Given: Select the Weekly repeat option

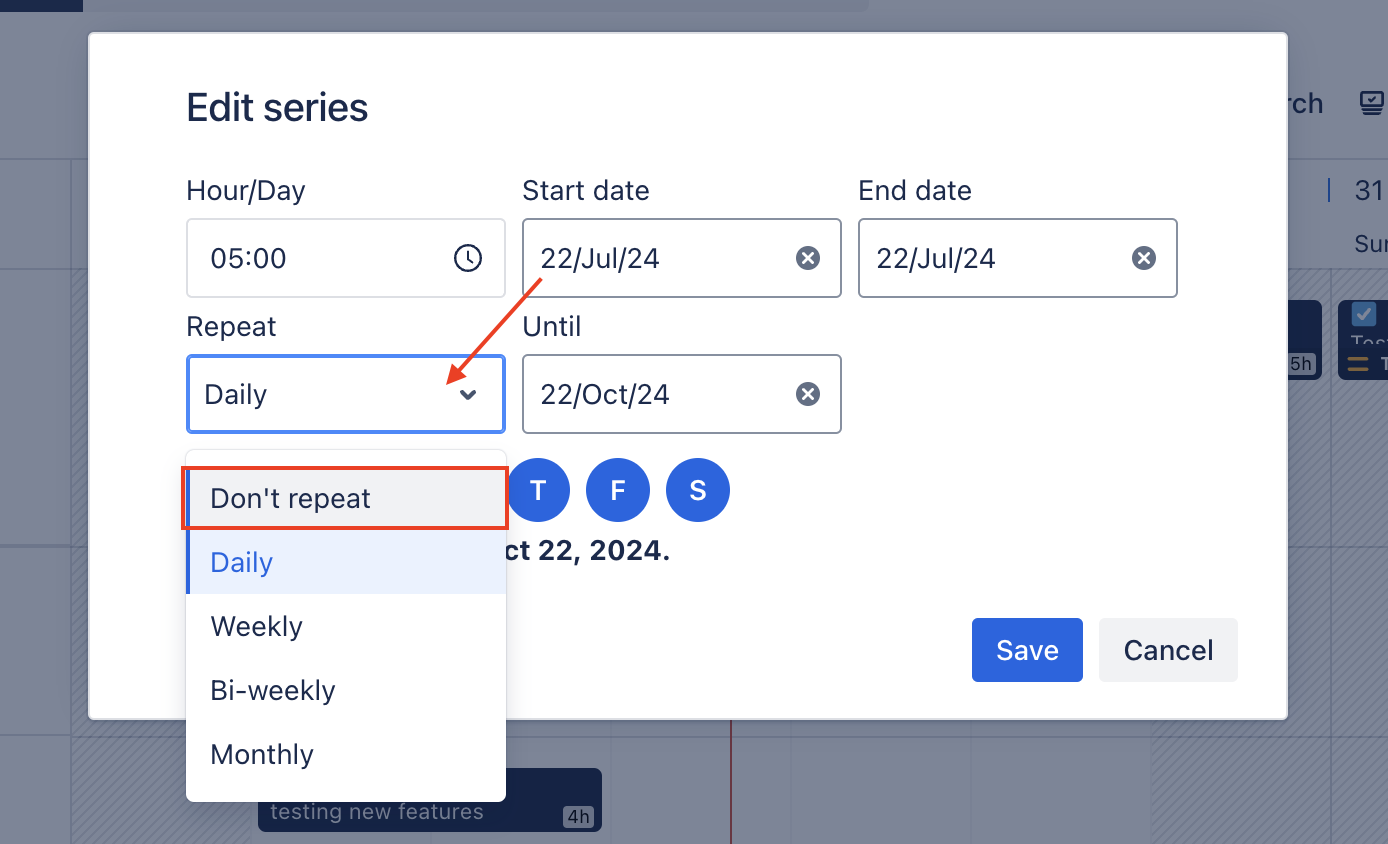Looking at the screenshot, I should click(346, 626).
